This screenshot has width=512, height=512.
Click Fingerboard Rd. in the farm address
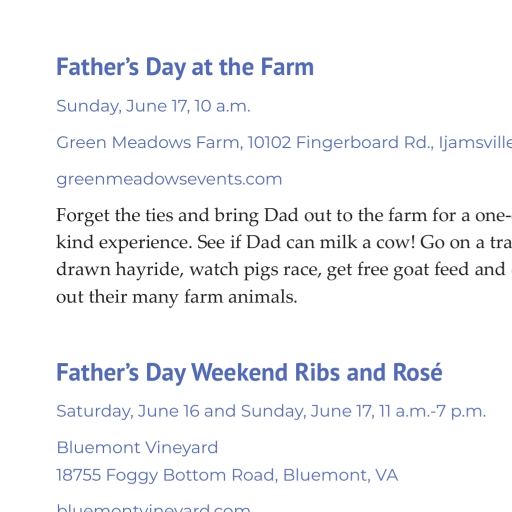364,143
